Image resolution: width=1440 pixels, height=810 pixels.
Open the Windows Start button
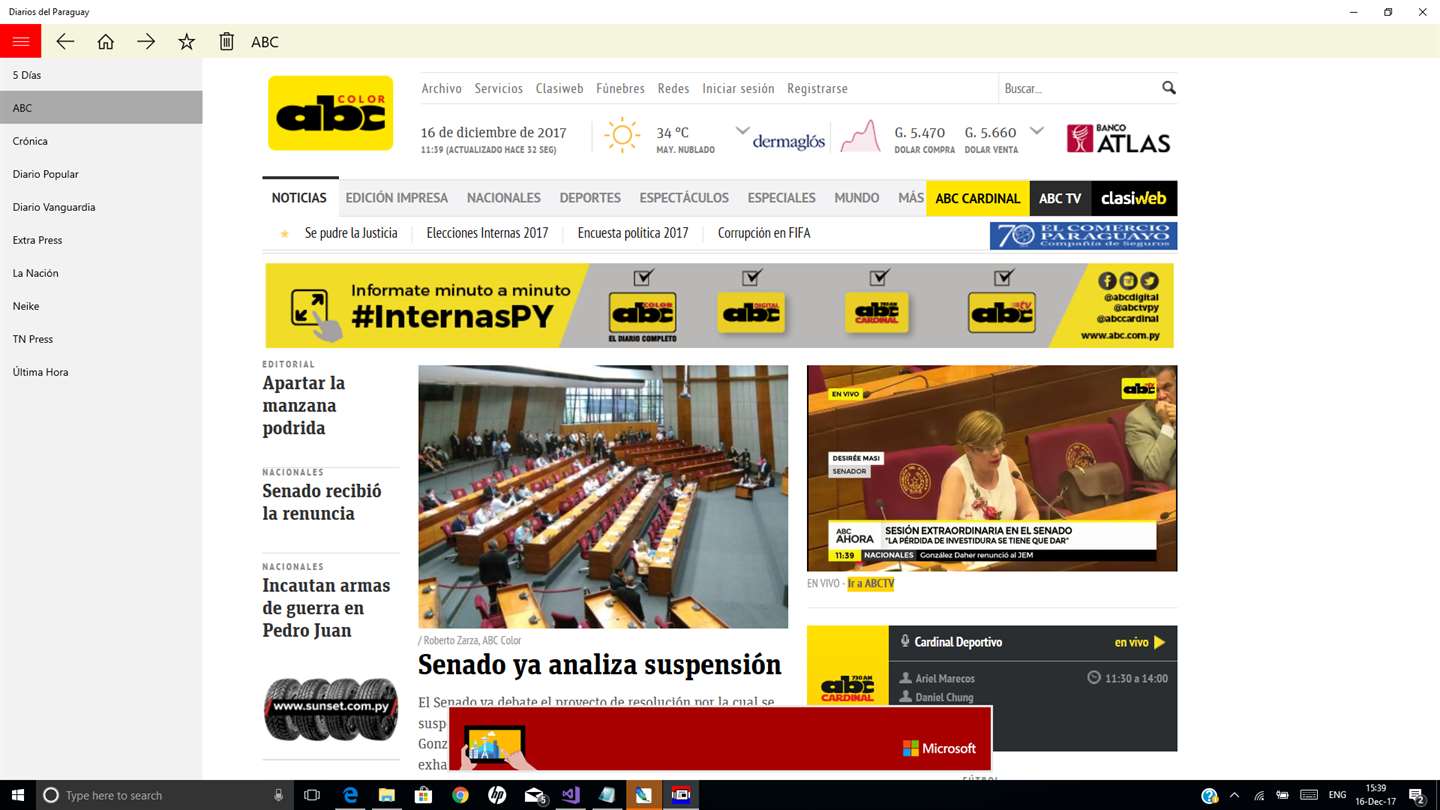17,795
